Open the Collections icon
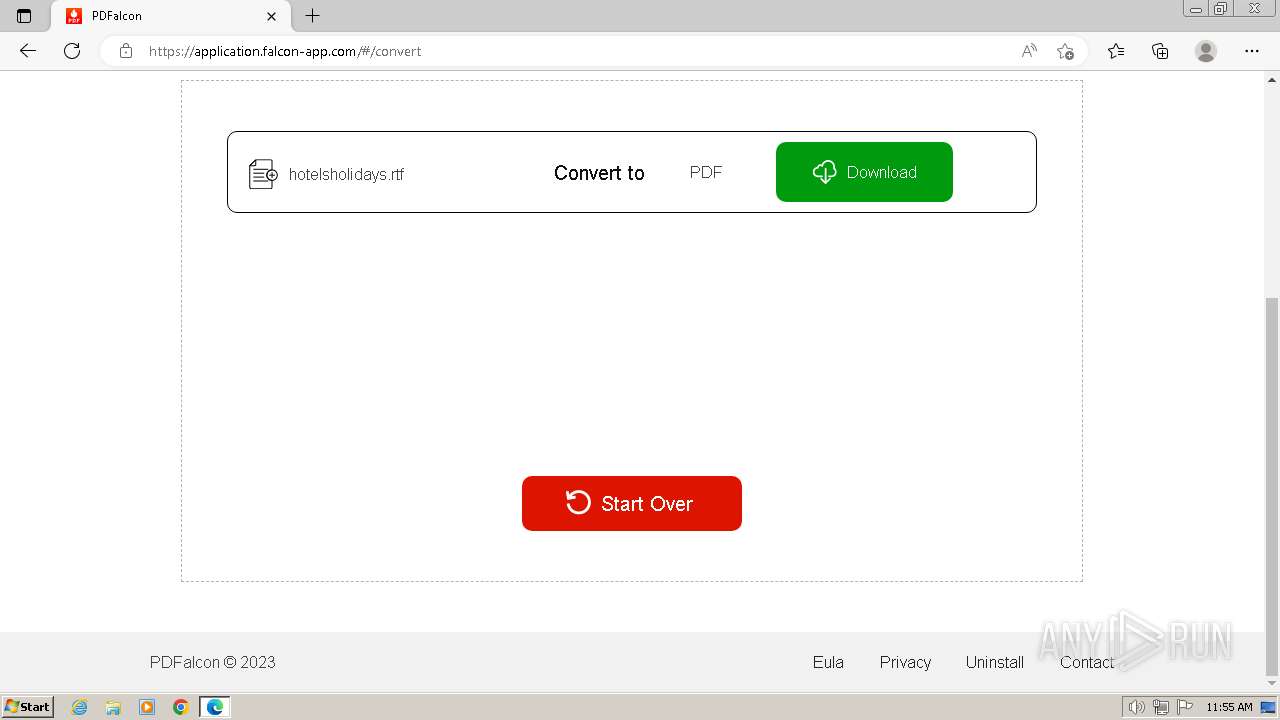The height and width of the screenshot is (720, 1280). [x=1160, y=51]
